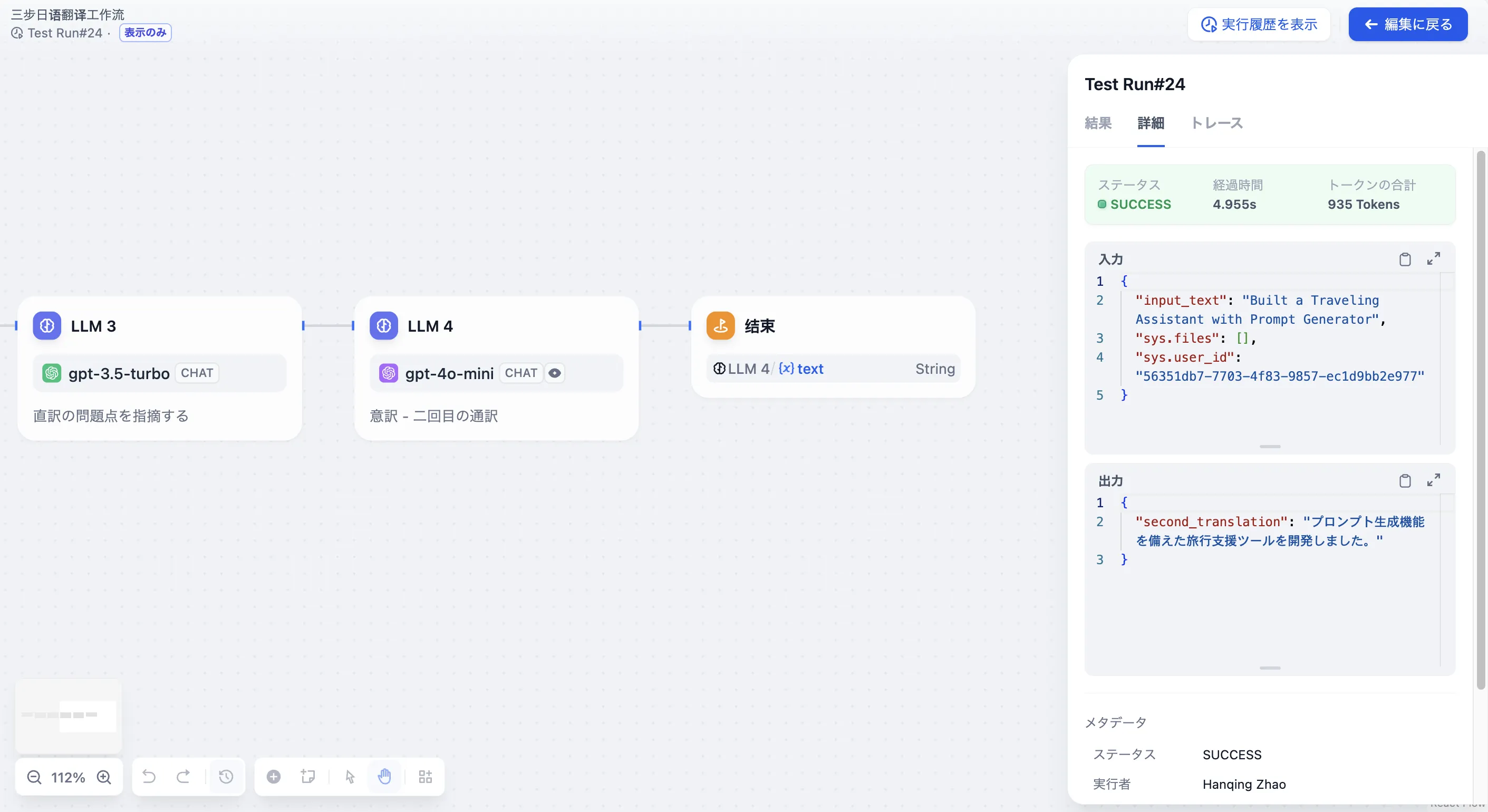Click the undo arrow icon

point(149,777)
